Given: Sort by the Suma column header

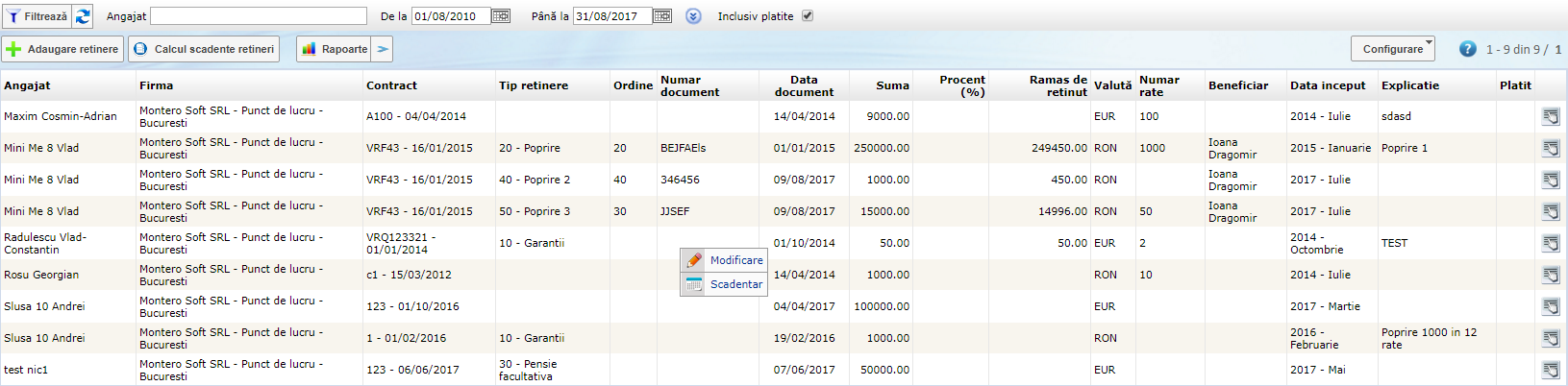Looking at the screenshot, I should 892,85.
